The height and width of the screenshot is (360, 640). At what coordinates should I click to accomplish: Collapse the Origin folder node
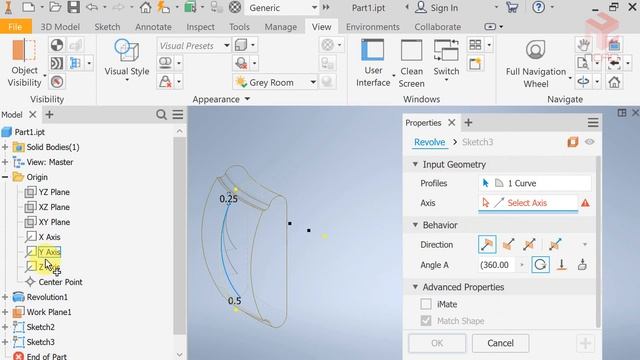click(5, 177)
